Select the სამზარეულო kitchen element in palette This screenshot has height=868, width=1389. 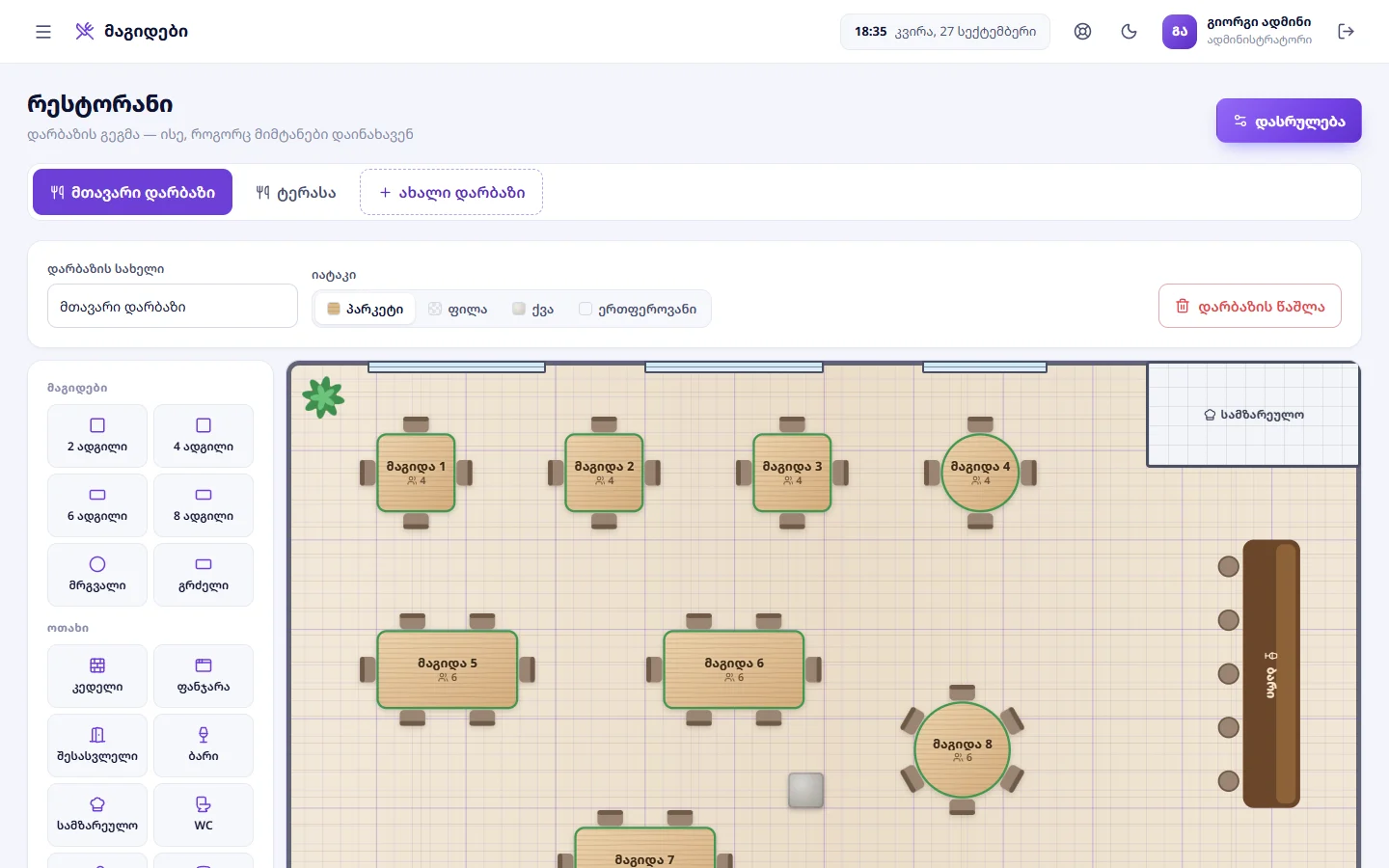[x=97, y=815]
